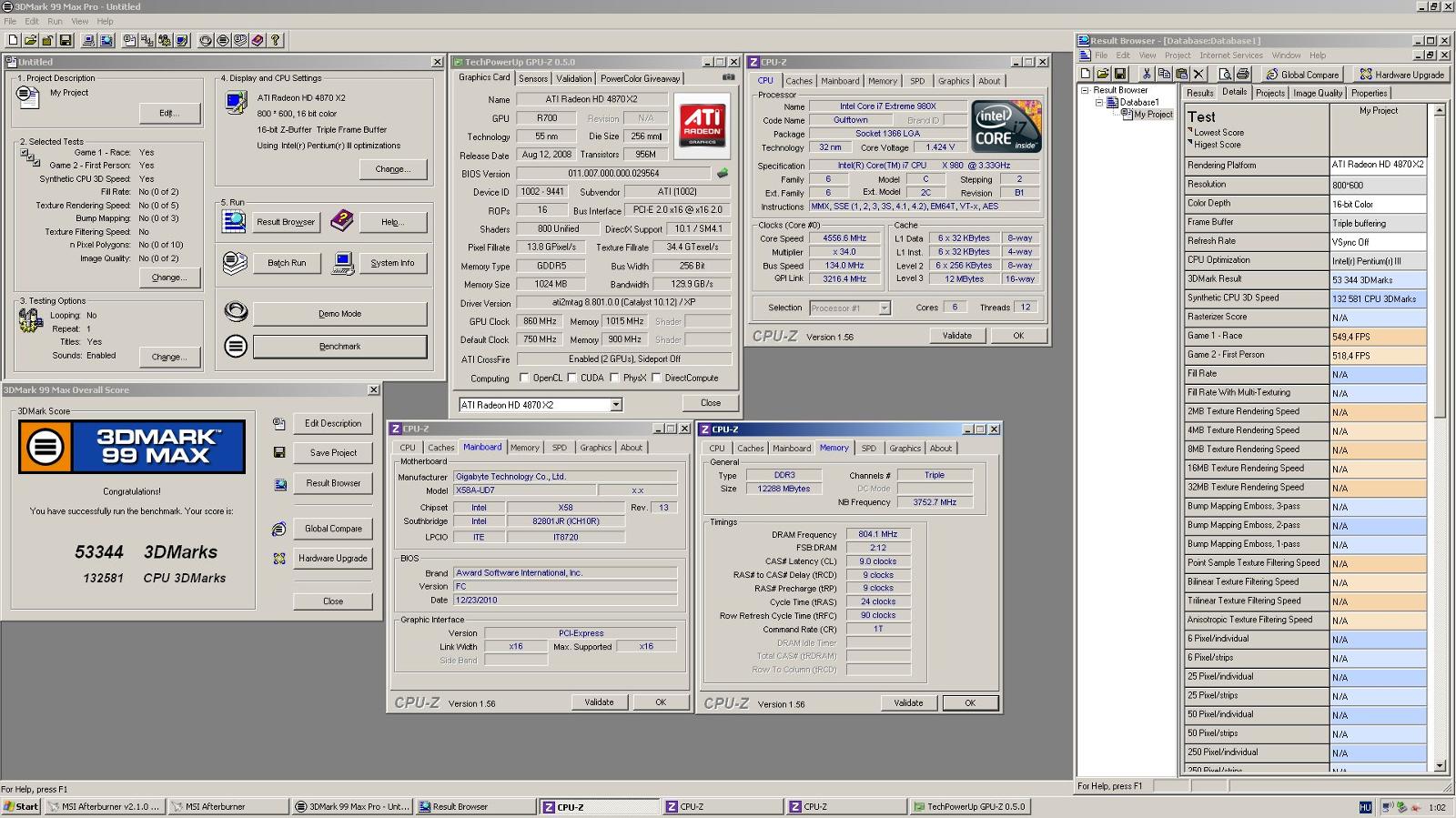Switch to MSI Afterburner v2.1.0 taskbar item
The image size is (1456, 818).
click(x=104, y=806)
